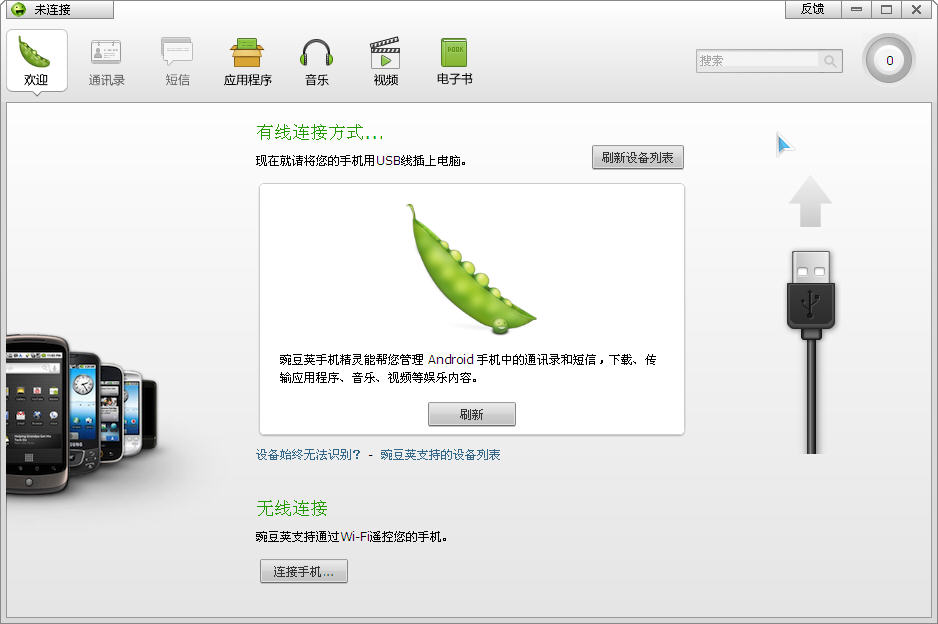Click the magnifier icon in search box
938x624 pixels.
[x=831, y=61]
